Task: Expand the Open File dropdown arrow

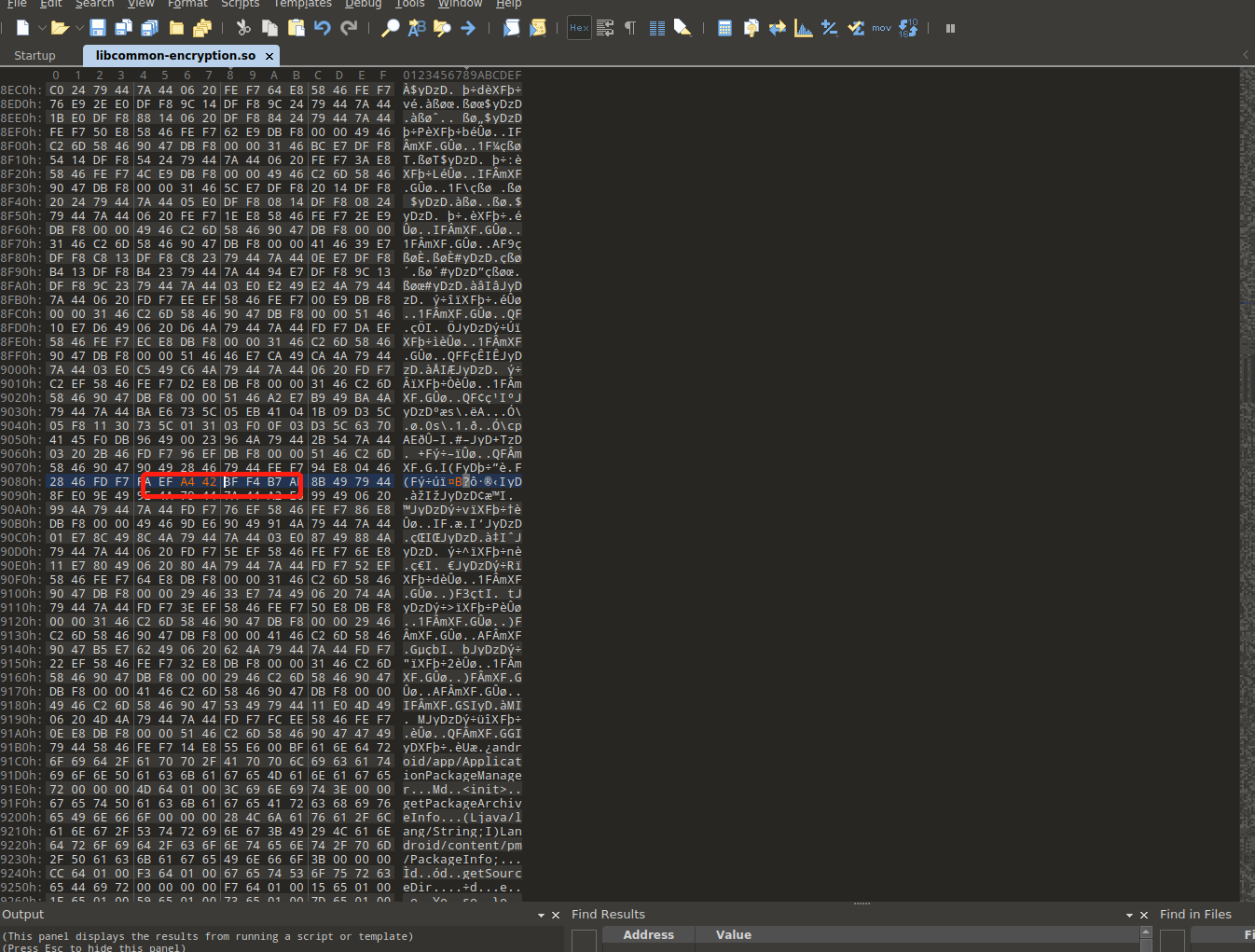Action: point(77,28)
